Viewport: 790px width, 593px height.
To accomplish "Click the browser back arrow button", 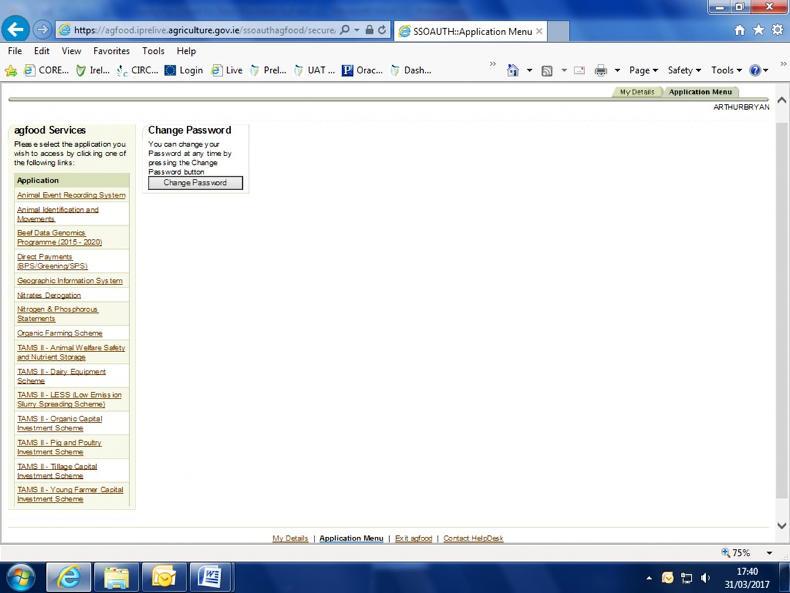I will pyautogui.click(x=16, y=30).
